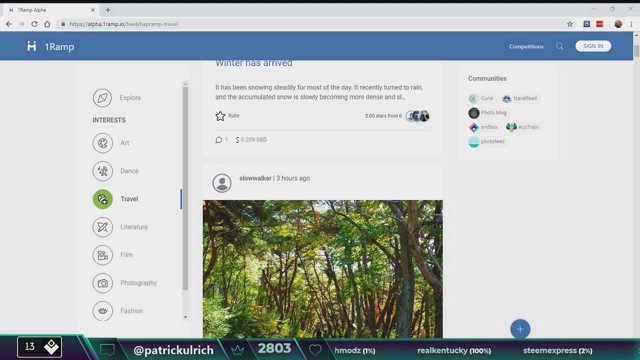Open the browser menu dots
This screenshot has width=640, height=360.
[x=631, y=24]
